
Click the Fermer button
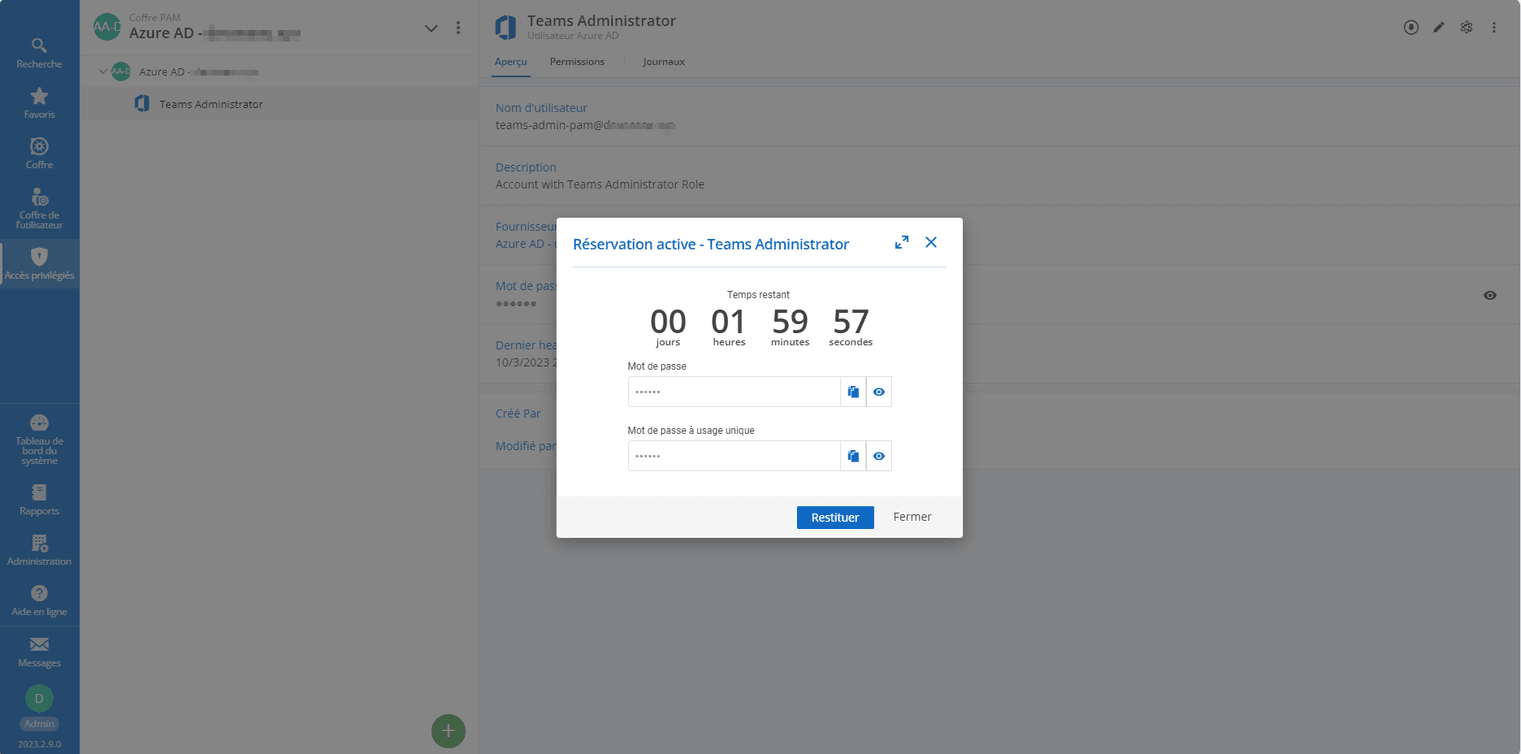point(912,517)
